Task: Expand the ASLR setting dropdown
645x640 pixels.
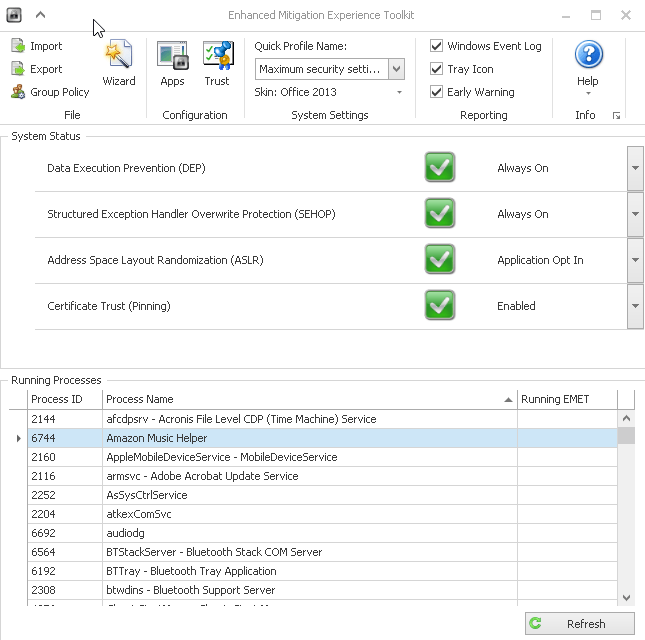Action: 635,260
